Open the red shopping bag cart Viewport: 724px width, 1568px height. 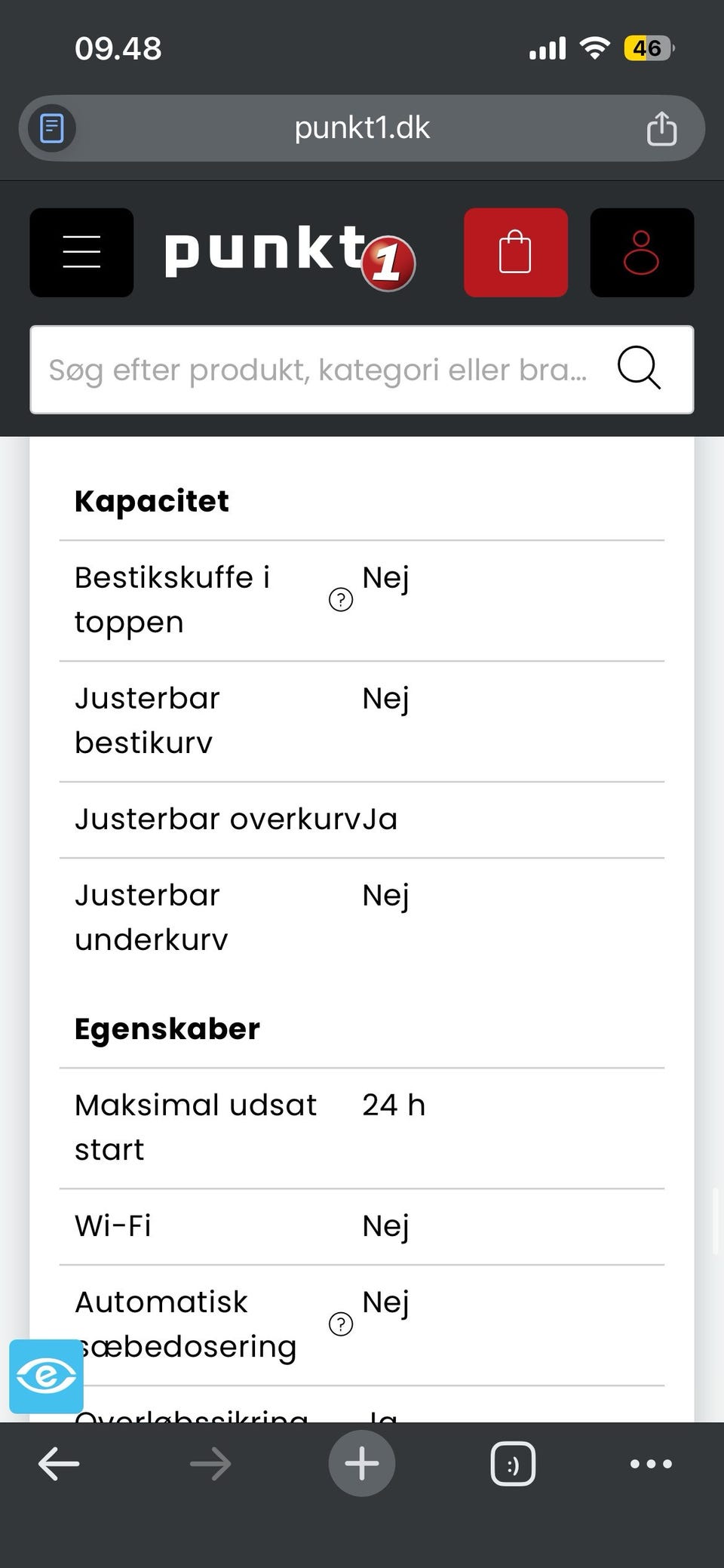(x=516, y=252)
